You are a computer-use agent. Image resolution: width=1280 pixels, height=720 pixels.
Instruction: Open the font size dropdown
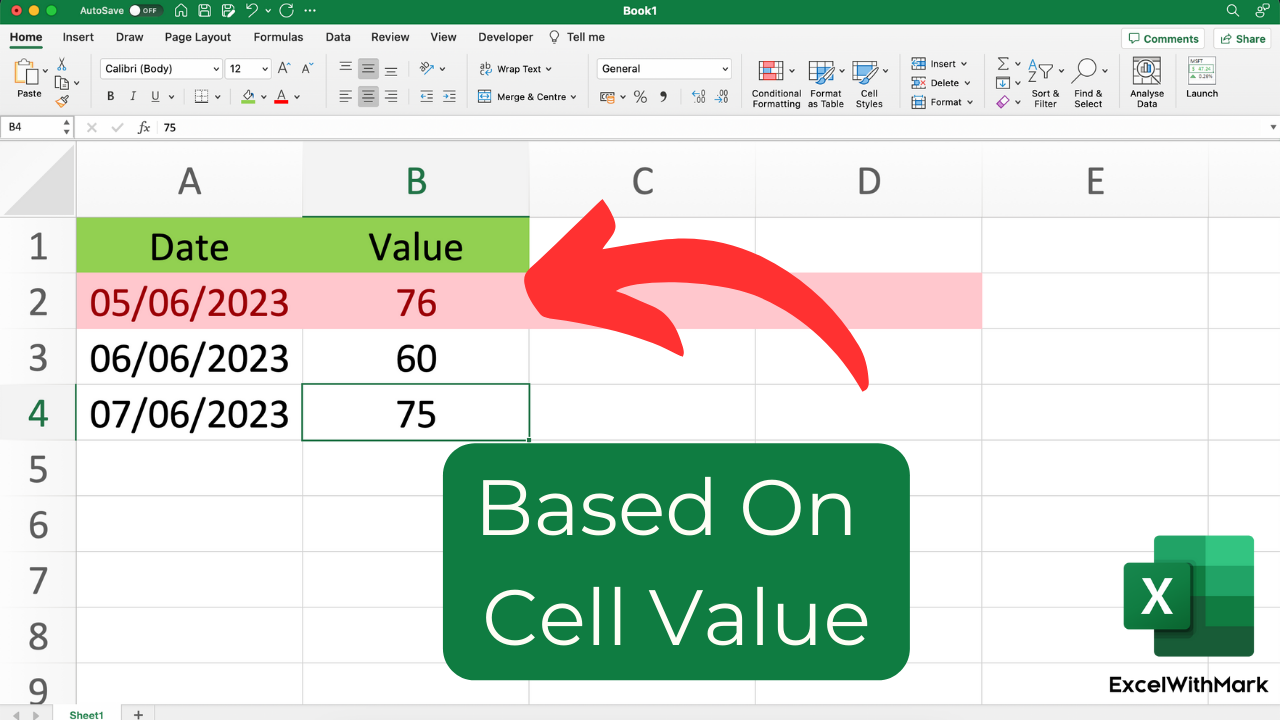click(x=262, y=68)
